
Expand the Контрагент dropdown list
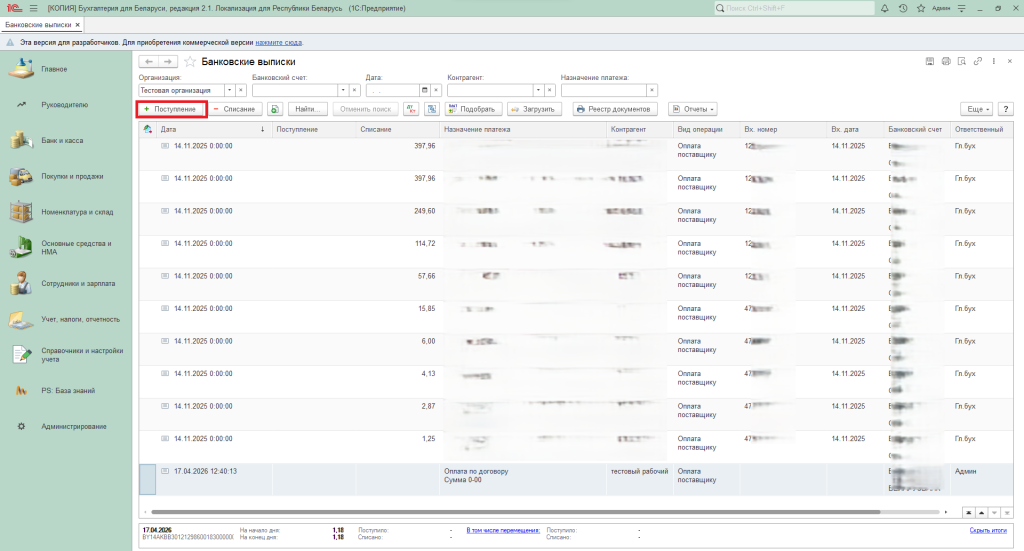tap(538, 90)
